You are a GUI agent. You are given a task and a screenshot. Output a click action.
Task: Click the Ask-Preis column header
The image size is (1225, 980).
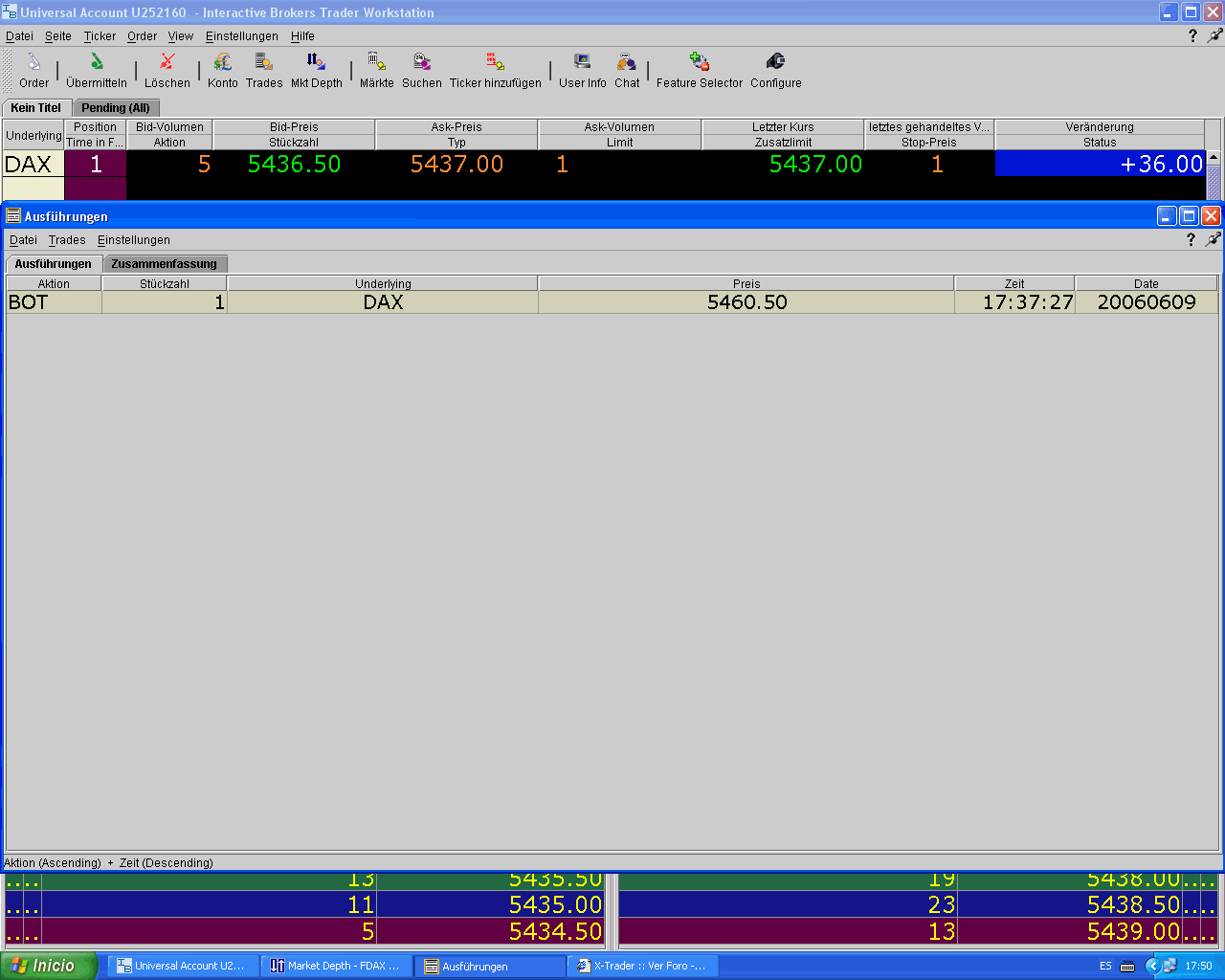457,126
